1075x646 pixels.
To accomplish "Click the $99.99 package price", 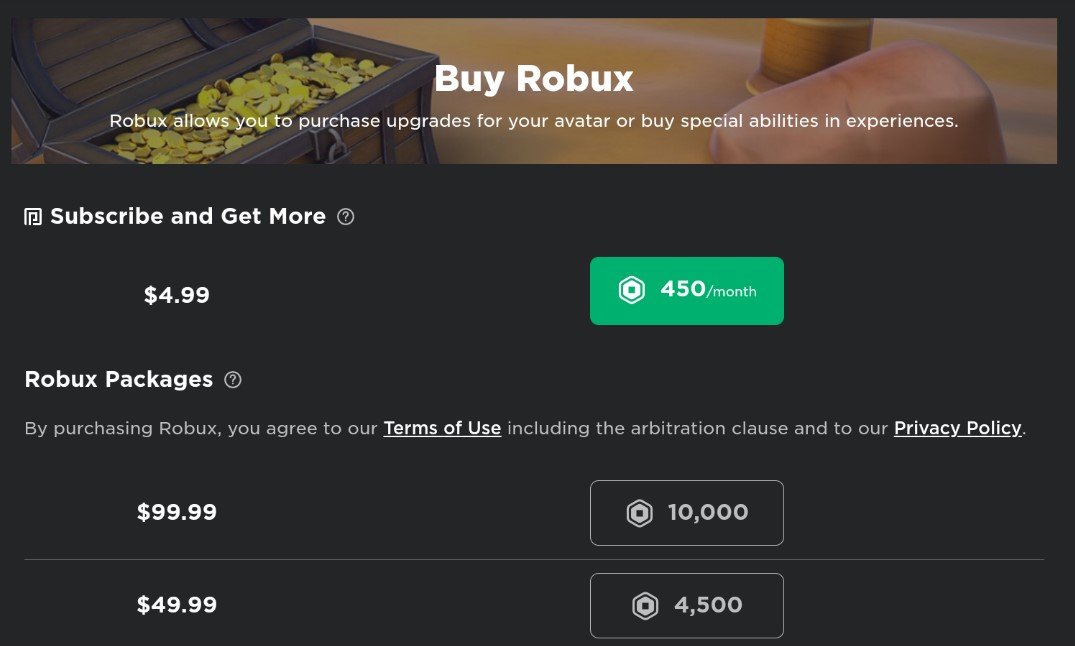I will 177,512.
